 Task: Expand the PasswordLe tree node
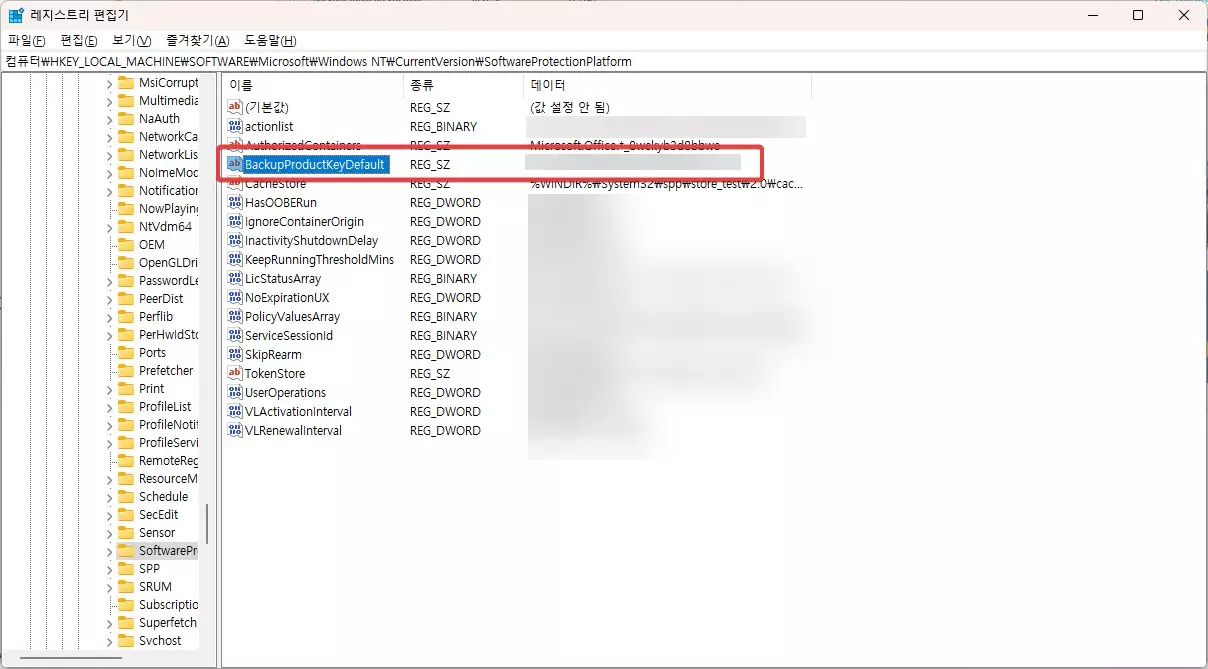(109, 280)
